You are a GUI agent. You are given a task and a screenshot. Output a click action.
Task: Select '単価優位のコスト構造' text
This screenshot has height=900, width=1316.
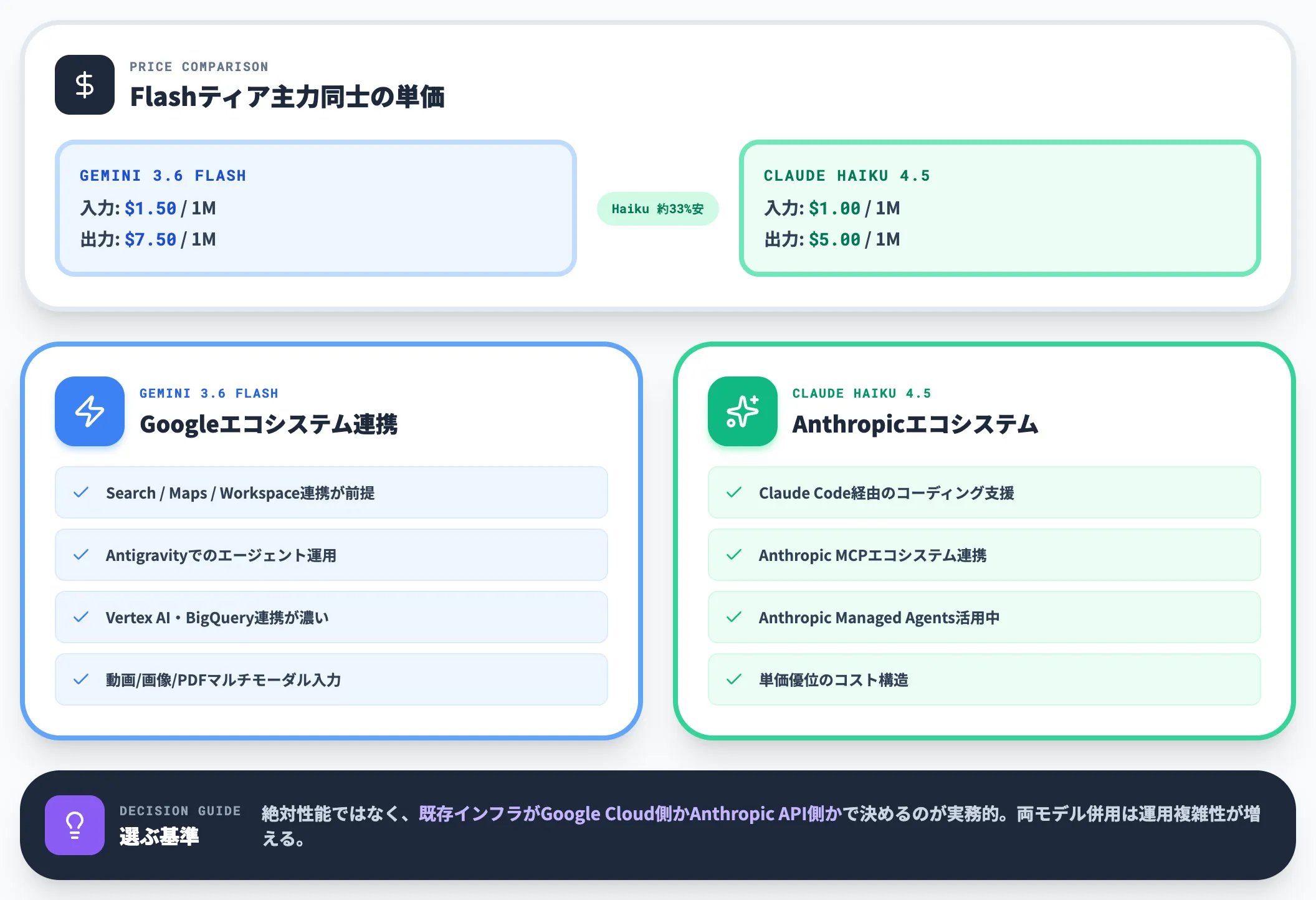833,680
